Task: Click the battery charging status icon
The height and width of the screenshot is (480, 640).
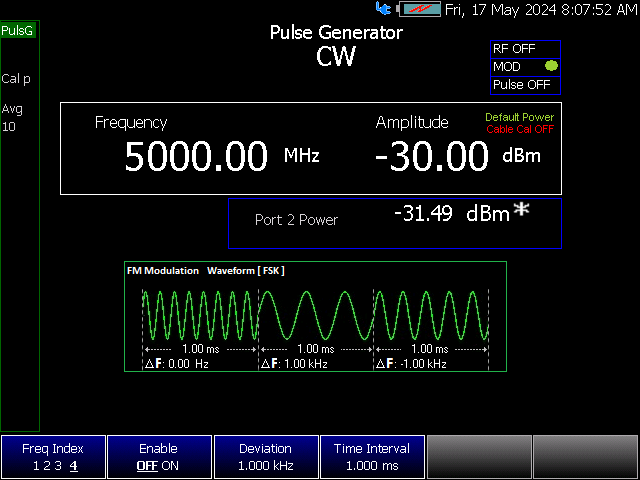Action: click(x=420, y=9)
